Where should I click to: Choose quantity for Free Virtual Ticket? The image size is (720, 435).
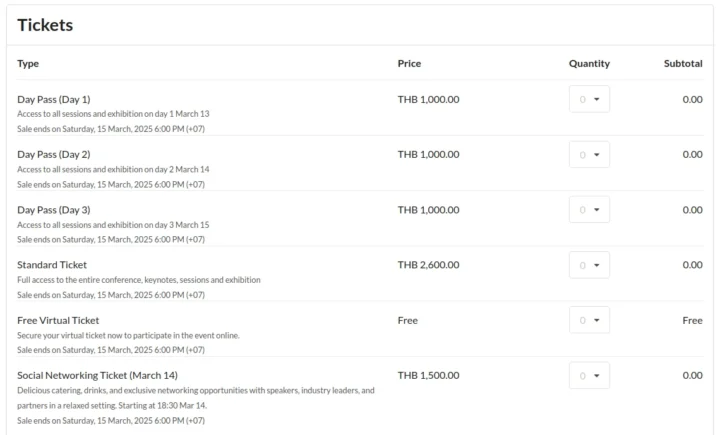point(589,320)
